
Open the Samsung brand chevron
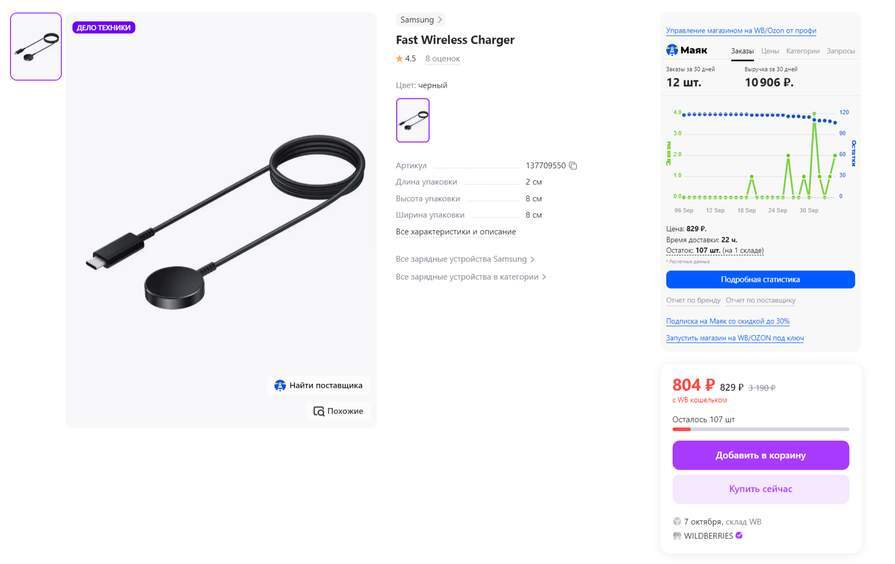click(x=440, y=19)
